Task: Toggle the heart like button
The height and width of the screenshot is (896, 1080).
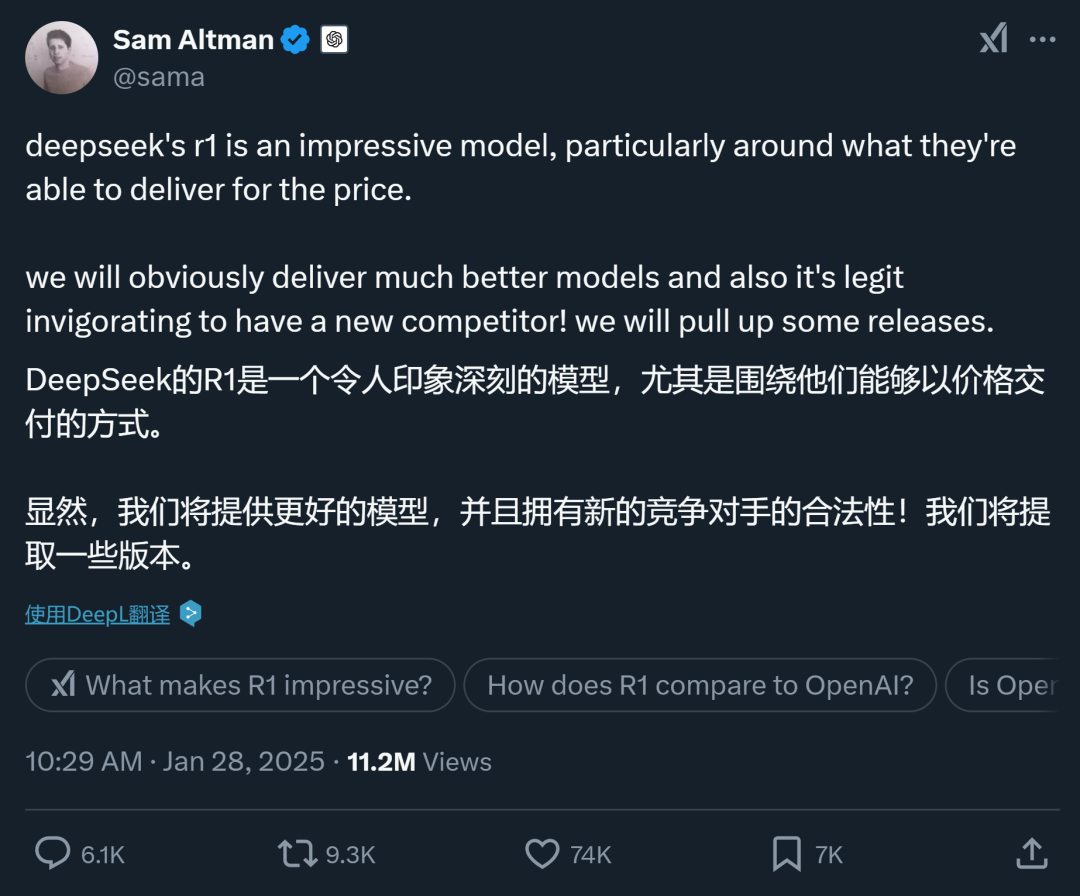Action: tap(542, 854)
